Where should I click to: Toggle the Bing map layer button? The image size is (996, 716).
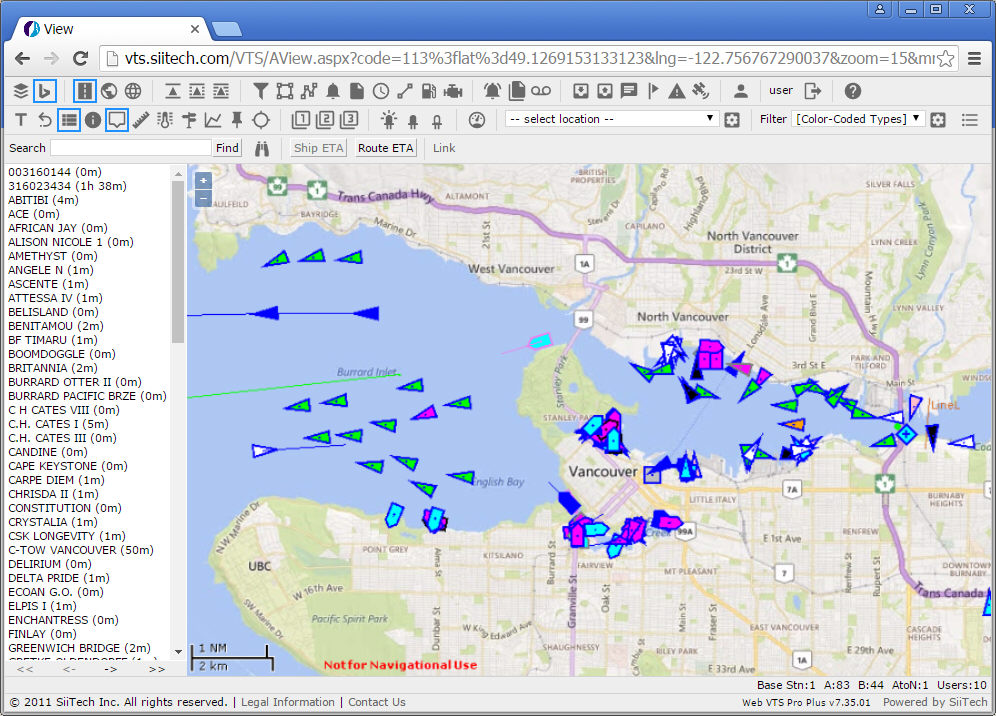click(44, 91)
